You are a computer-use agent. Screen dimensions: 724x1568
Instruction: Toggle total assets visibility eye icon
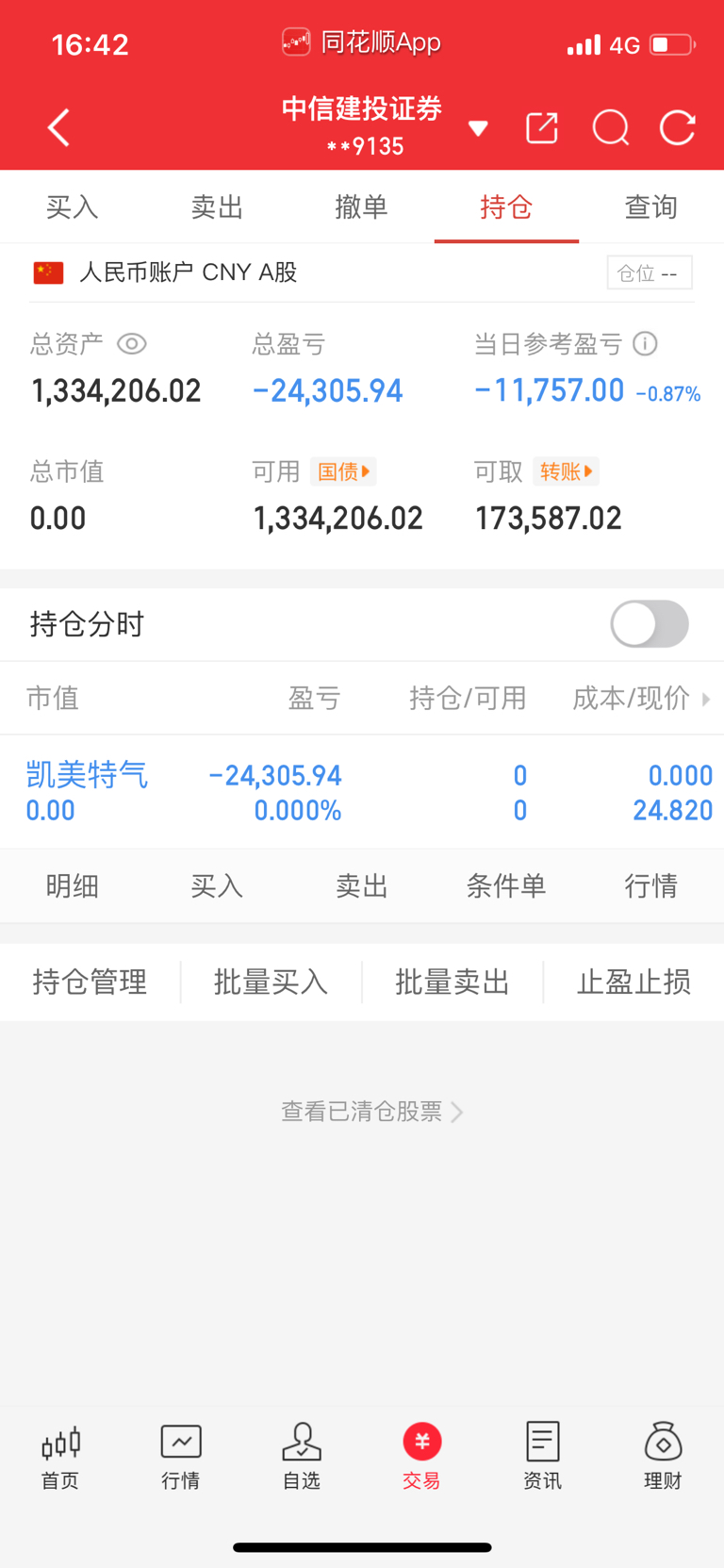click(131, 344)
